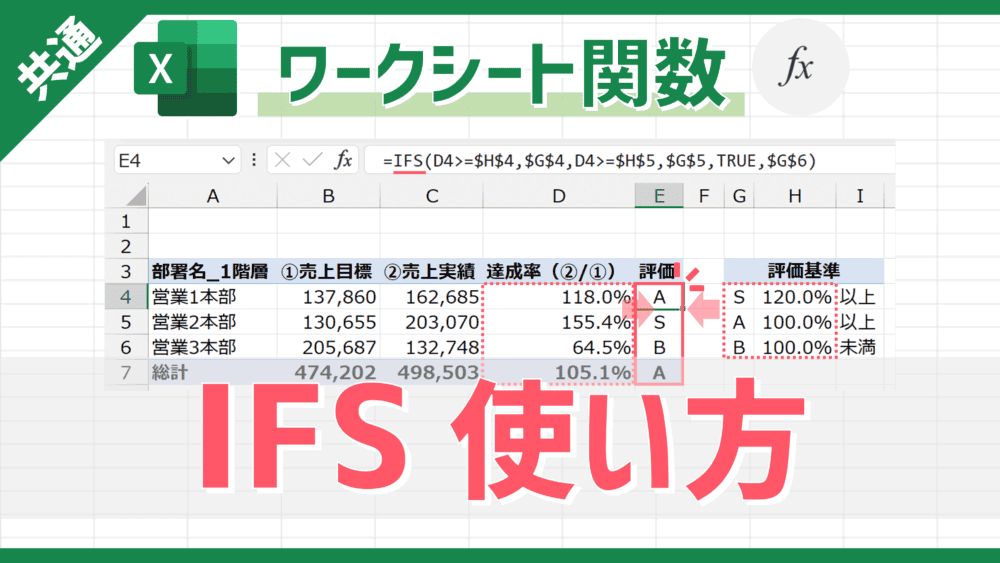The image size is (1000, 563).
Task: Click the cell with 64.5%
Action: click(x=559, y=347)
